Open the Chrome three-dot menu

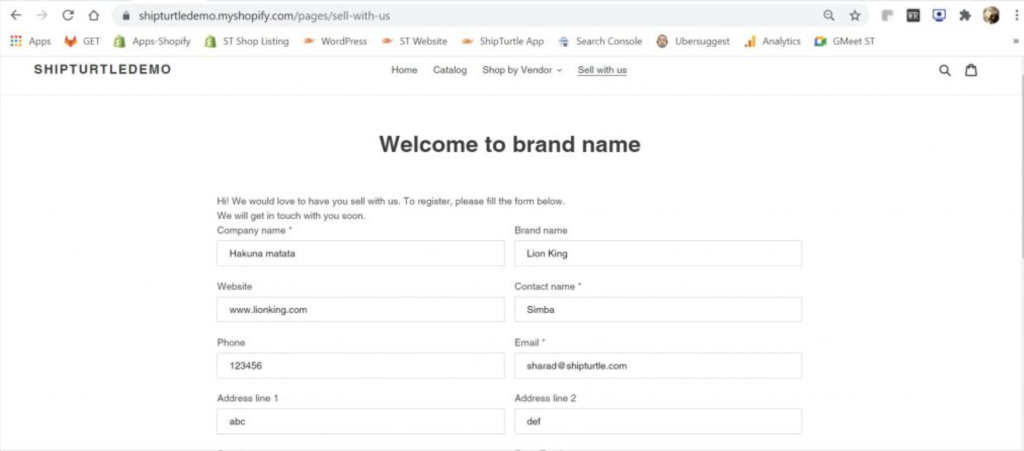point(1017,16)
